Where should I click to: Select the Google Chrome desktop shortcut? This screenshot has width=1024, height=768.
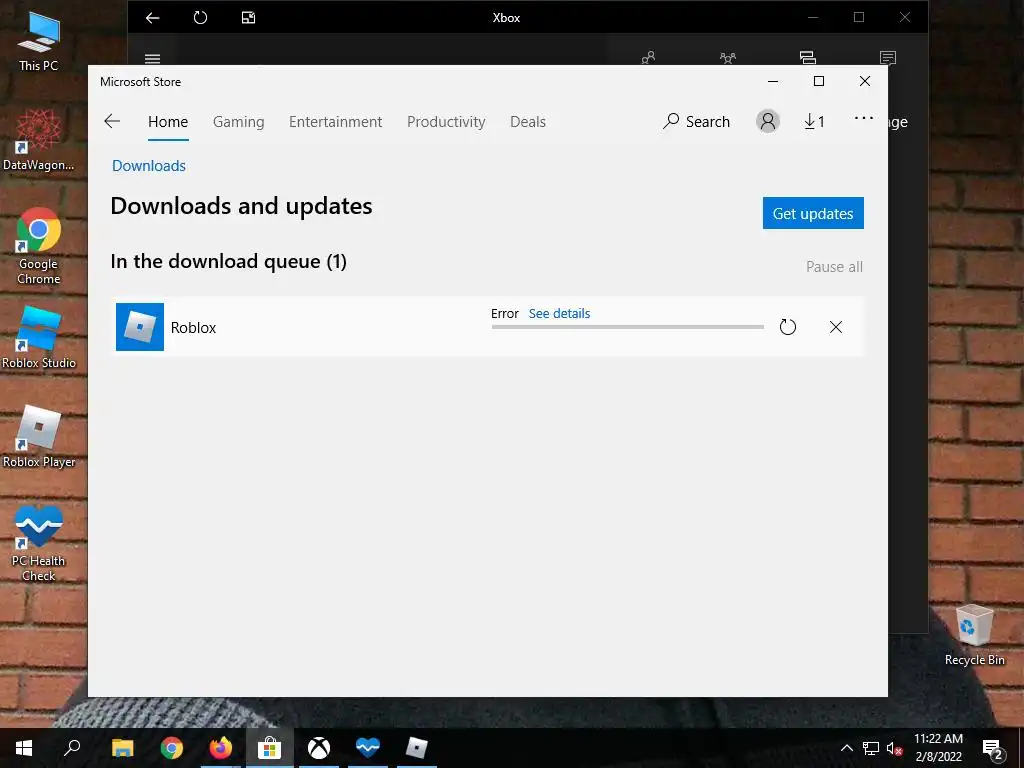click(39, 246)
